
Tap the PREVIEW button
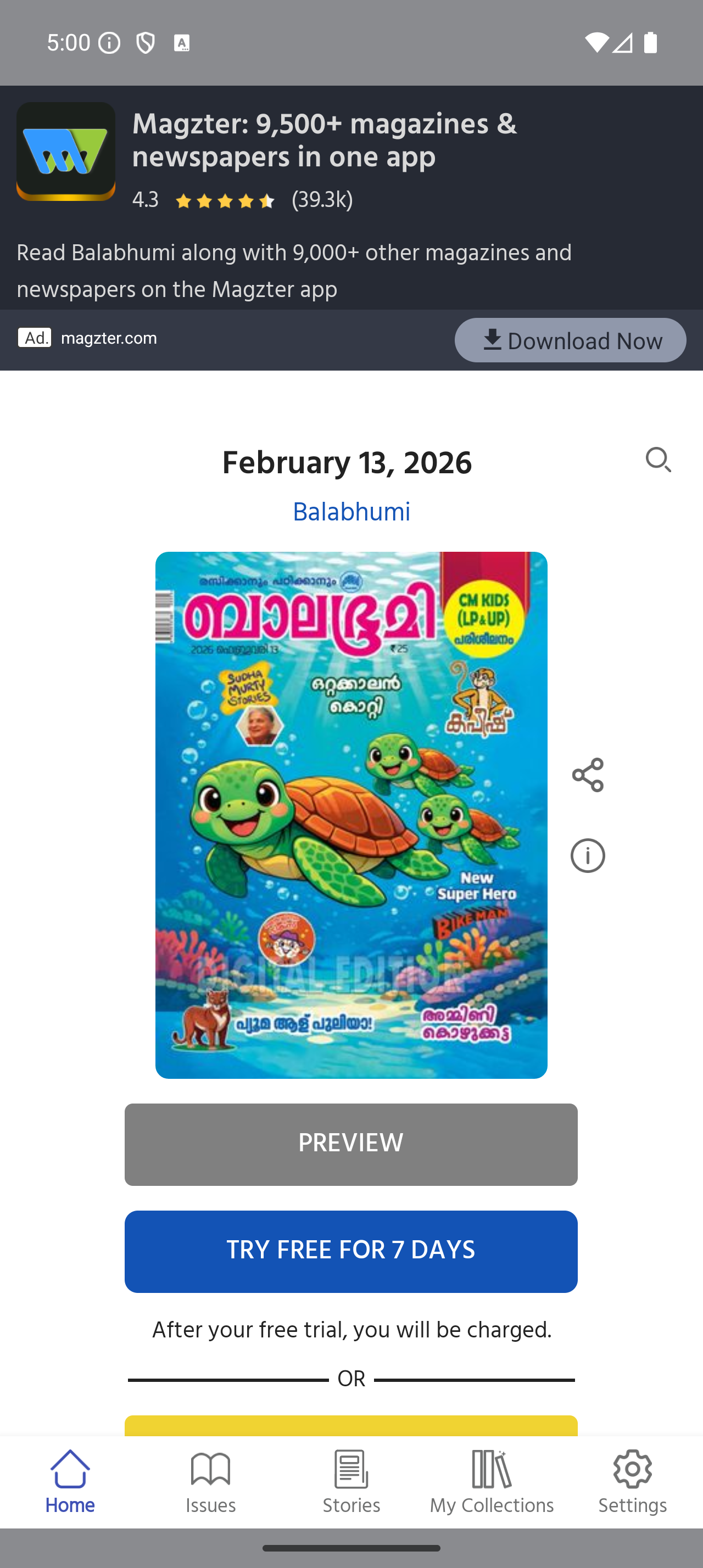pos(351,1144)
